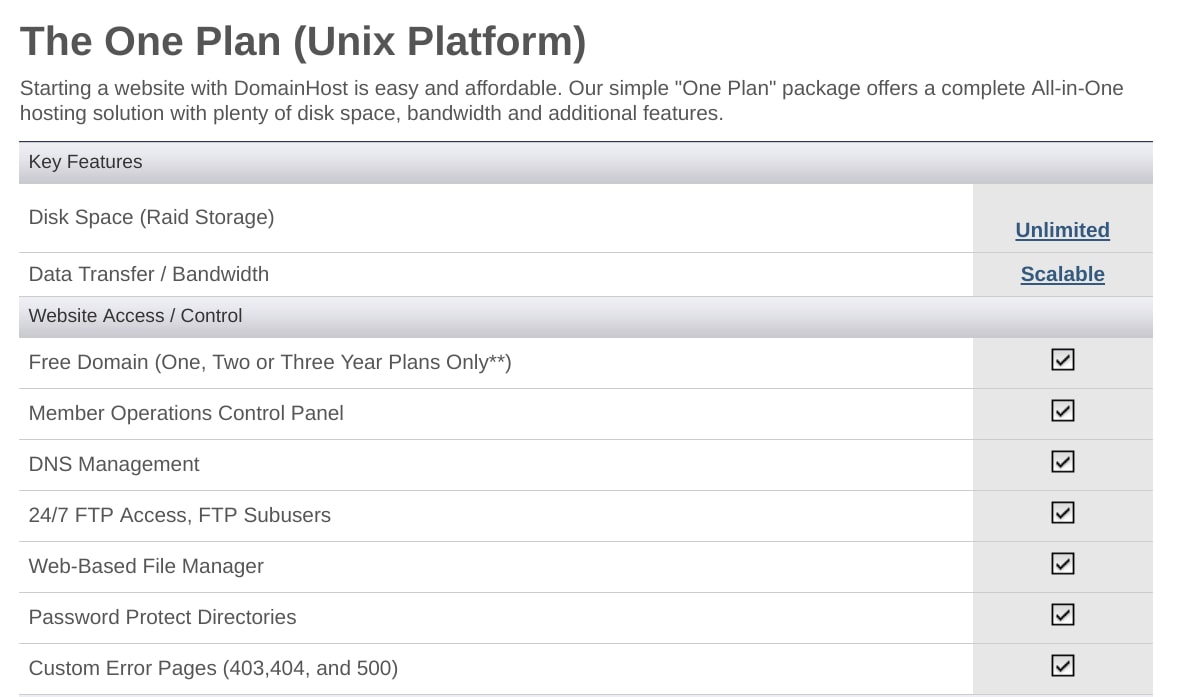Click the heading "The One Plan (Unix Platform)"

[x=303, y=42]
